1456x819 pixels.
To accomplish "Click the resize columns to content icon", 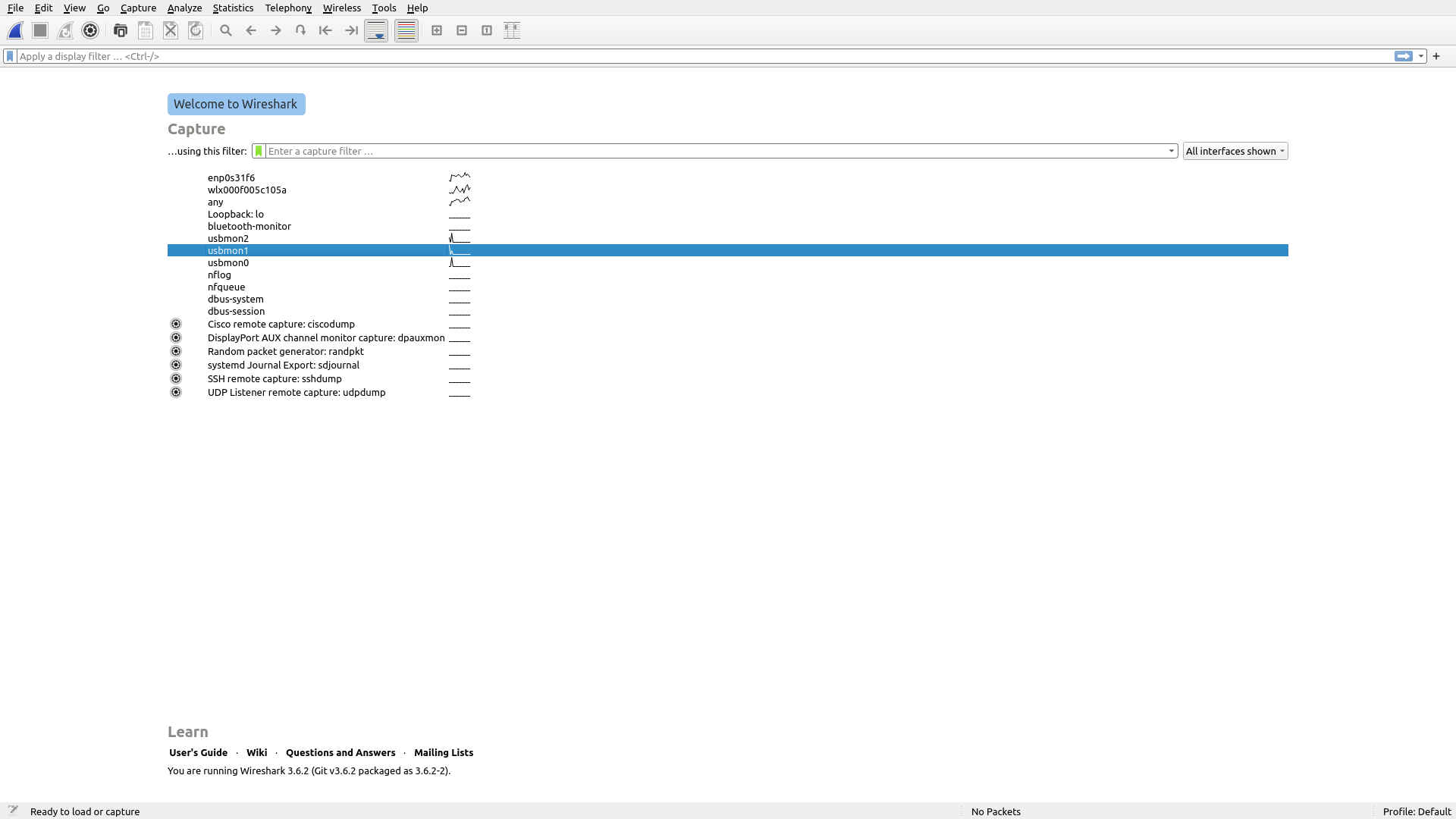I will pos(512,30).
